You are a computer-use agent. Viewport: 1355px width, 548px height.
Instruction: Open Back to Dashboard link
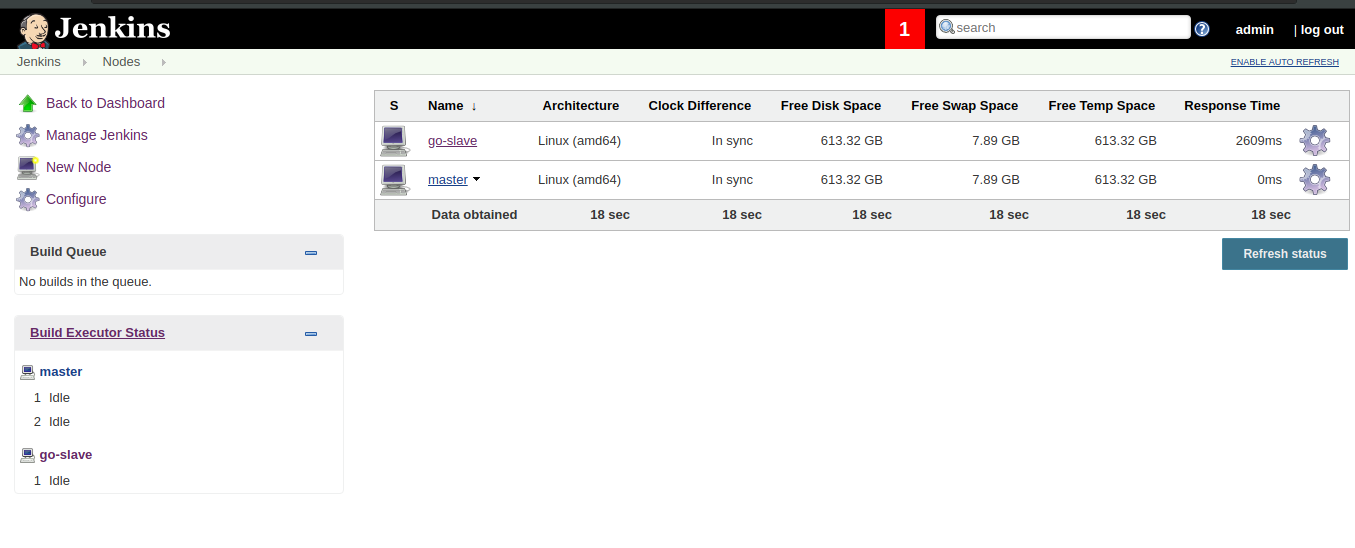(x=105, y=103)
